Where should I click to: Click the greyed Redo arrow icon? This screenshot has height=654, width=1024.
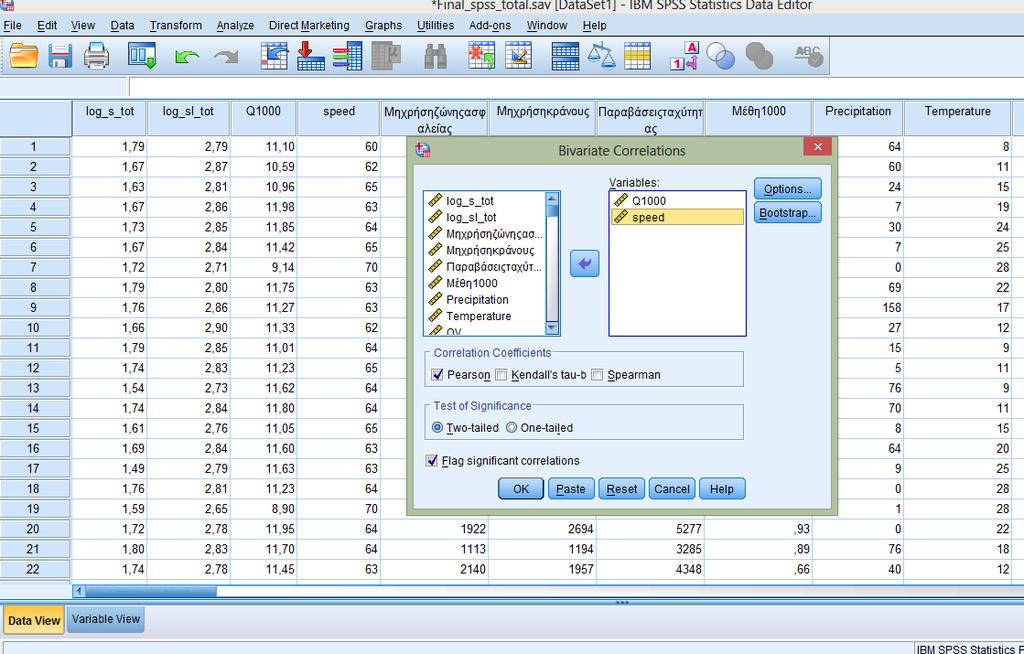tap(226, 57)
